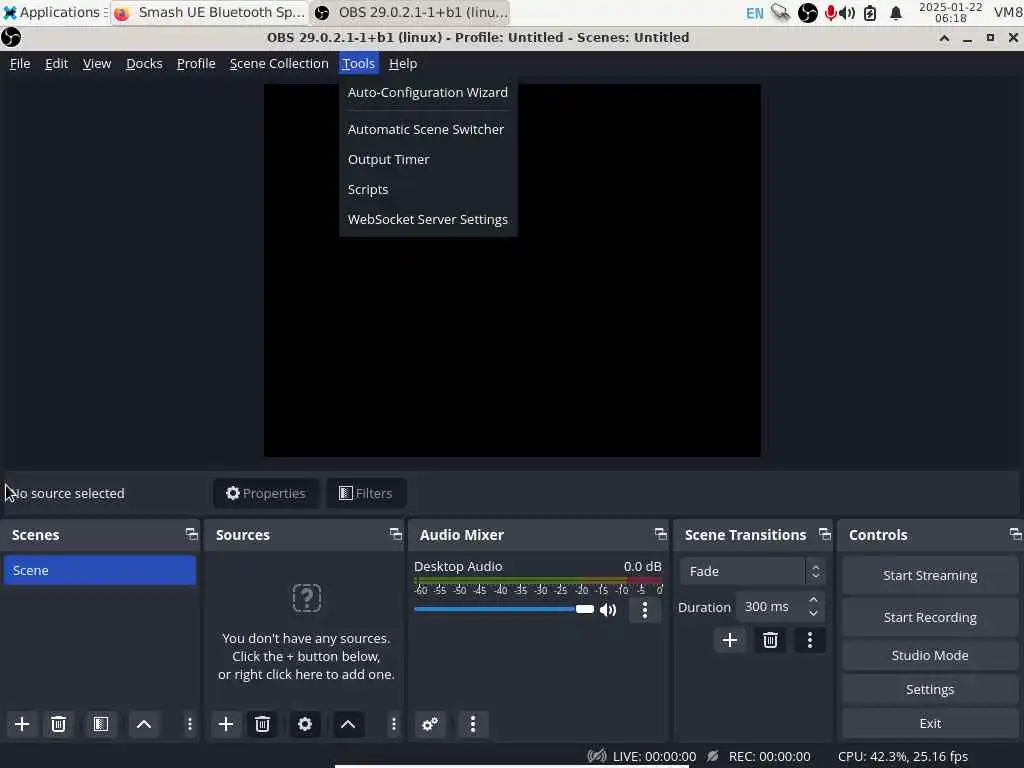The height and width of the screenshot is (768, 1024).
Task: Open the Help menu
Action: coord(403,63)
